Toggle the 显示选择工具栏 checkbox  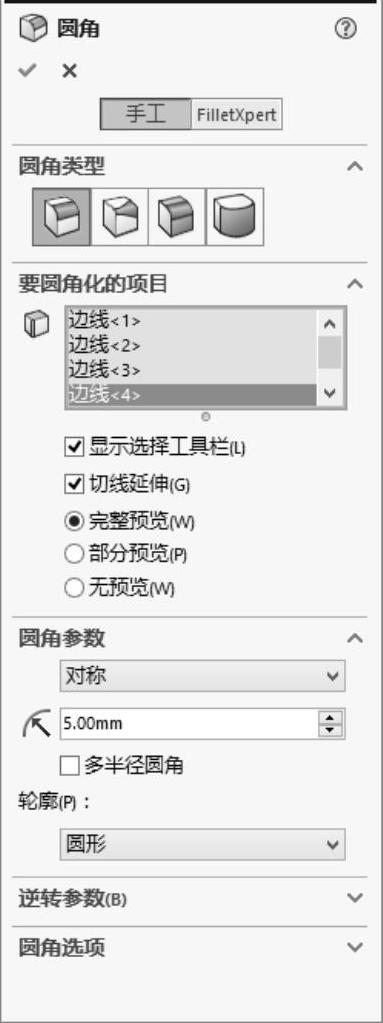pos(74,448)
